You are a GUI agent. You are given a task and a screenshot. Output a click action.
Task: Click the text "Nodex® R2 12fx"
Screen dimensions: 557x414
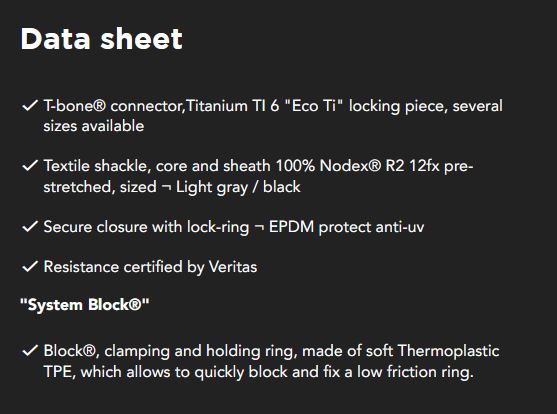(379, 166)
